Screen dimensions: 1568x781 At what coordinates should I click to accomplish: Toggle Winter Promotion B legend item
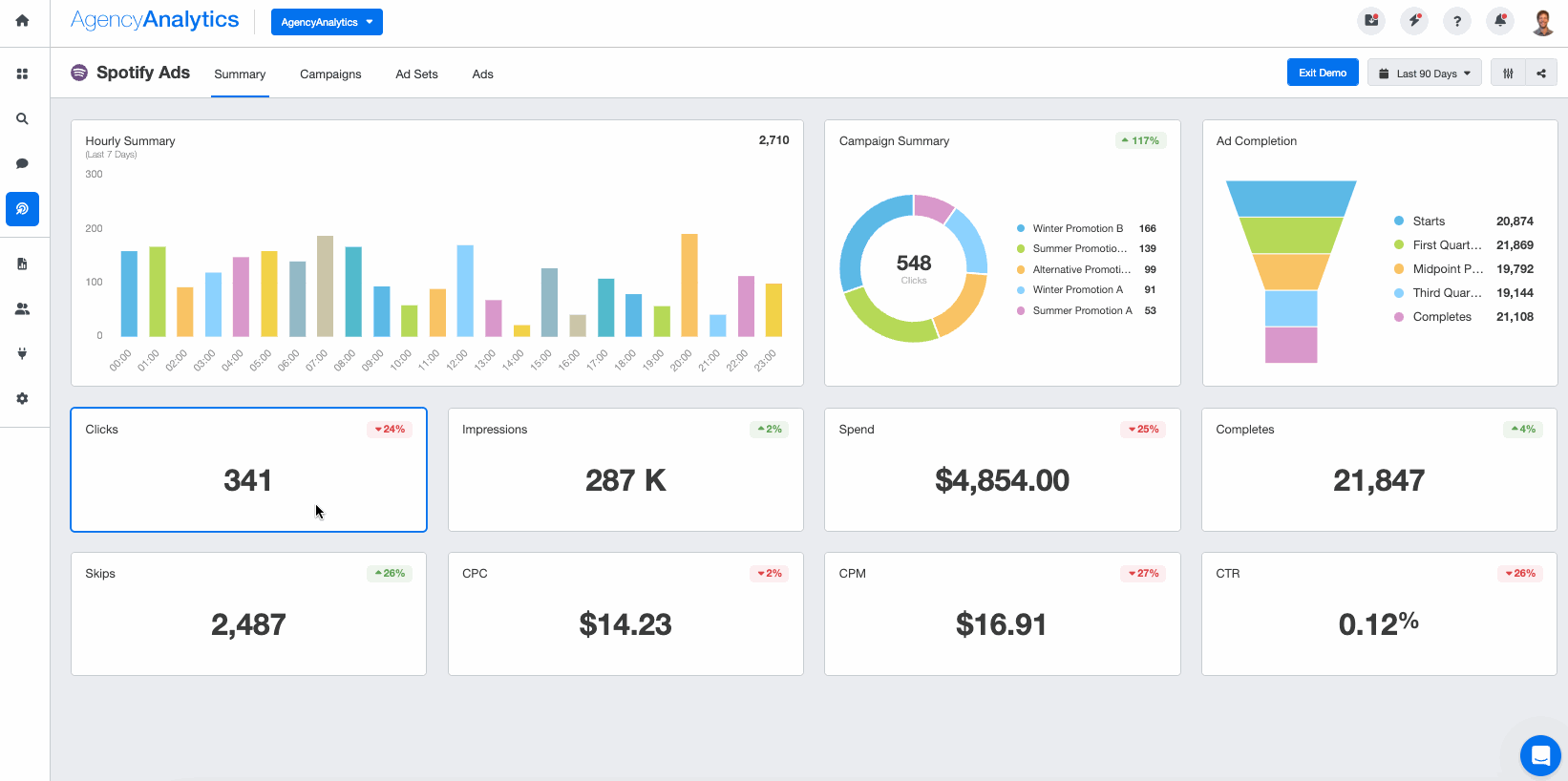(x=1077, y=228)
